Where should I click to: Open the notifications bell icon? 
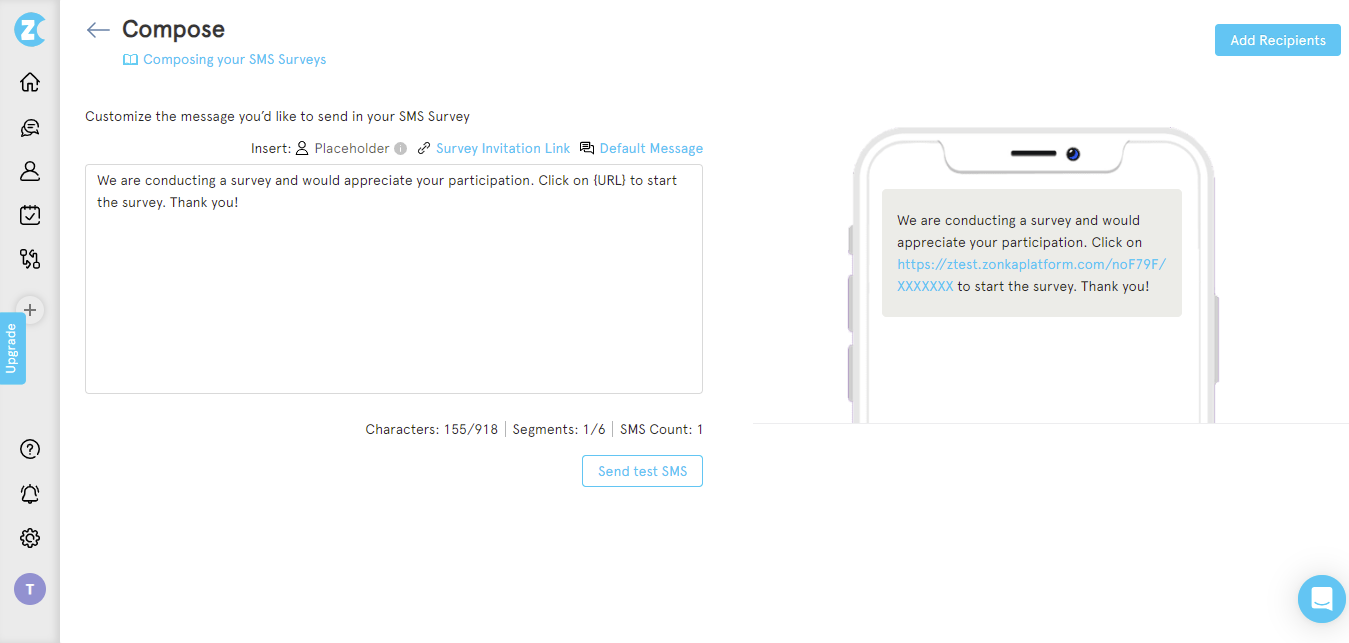click(30, 494)
